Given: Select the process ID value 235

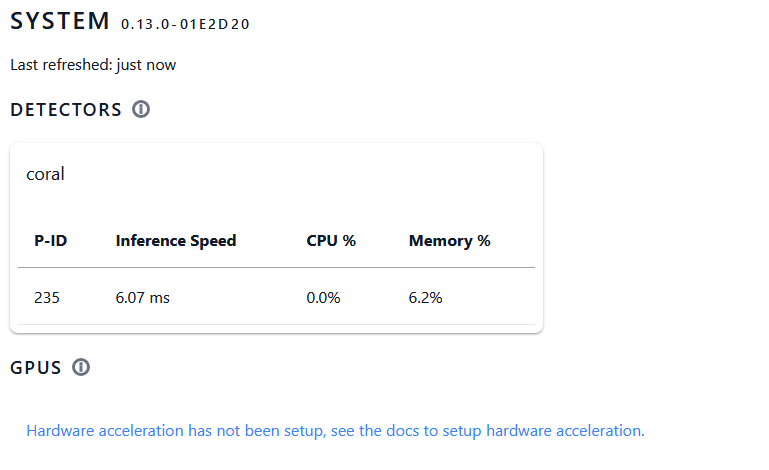Looking at the screenshot, I should pyautogui.click(x=47, y=297).
